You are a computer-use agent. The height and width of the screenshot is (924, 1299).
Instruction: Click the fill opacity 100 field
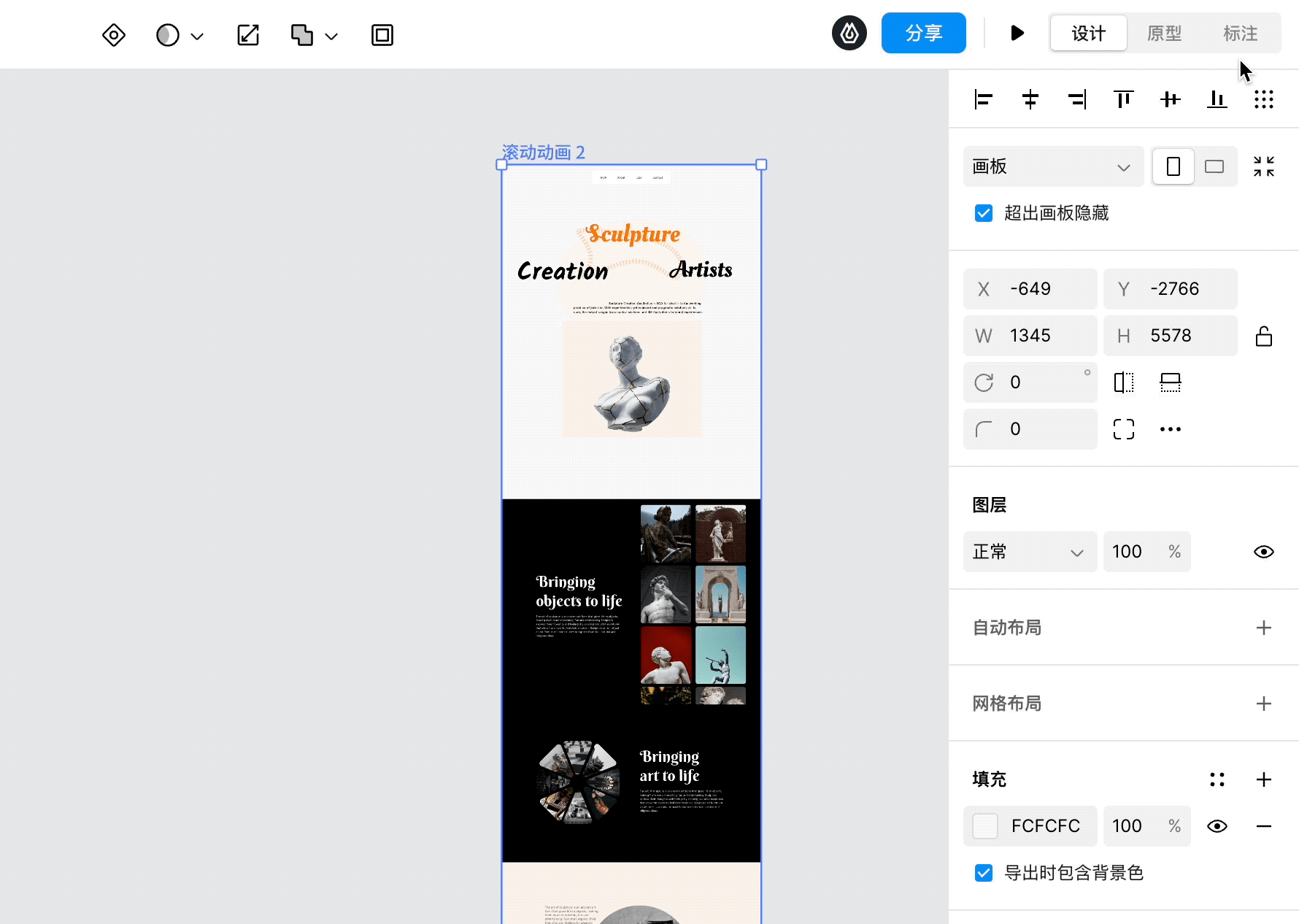click(x=1147, y=826)
